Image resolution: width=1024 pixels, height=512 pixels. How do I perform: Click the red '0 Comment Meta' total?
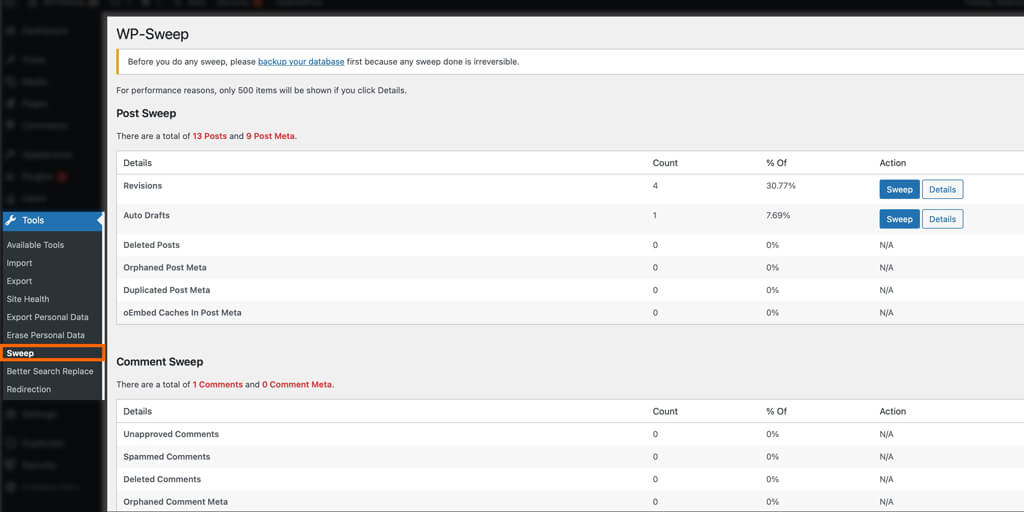point(297,385)
